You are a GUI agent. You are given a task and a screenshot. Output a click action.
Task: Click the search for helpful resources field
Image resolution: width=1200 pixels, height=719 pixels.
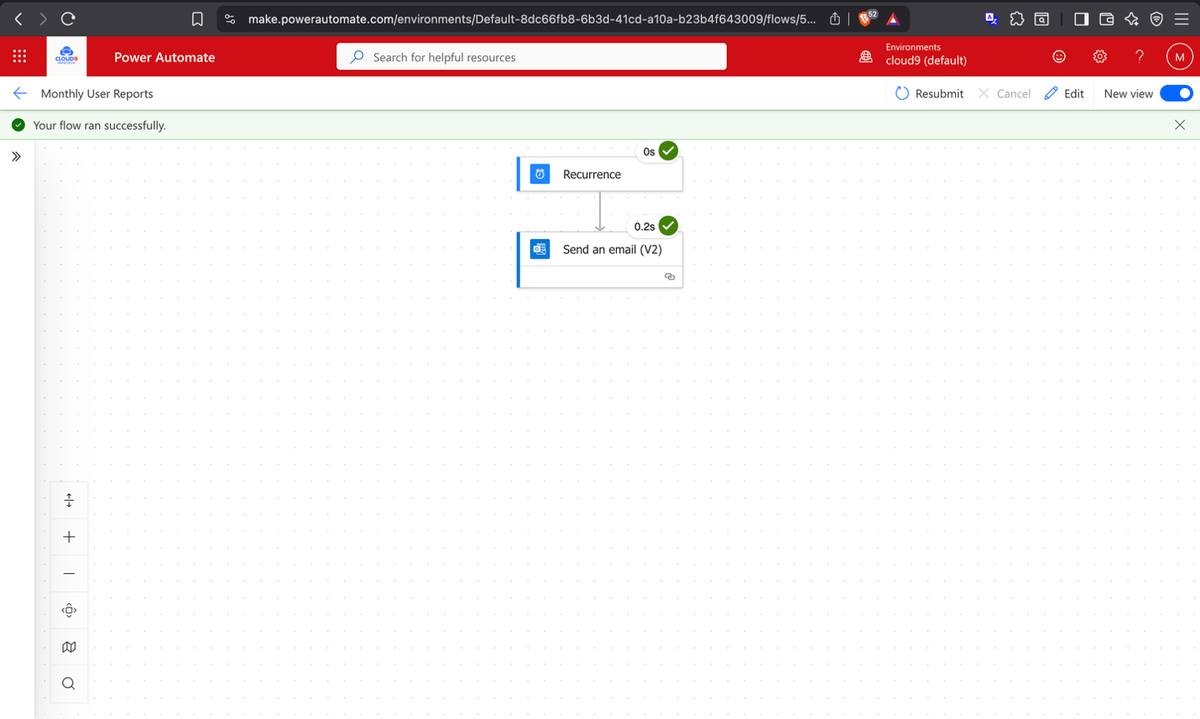pos(532,57)
